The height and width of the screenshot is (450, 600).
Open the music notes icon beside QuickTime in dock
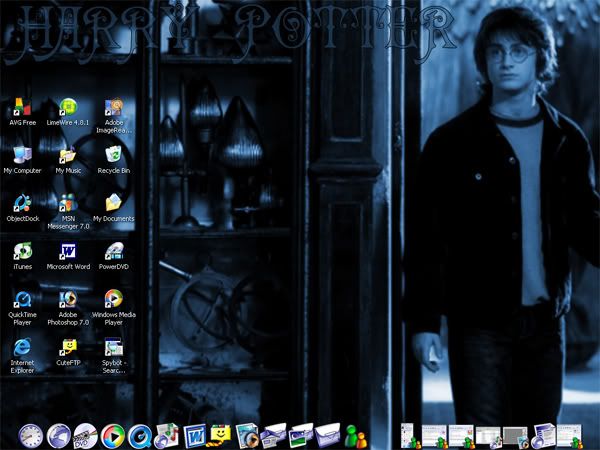point(166,435)
